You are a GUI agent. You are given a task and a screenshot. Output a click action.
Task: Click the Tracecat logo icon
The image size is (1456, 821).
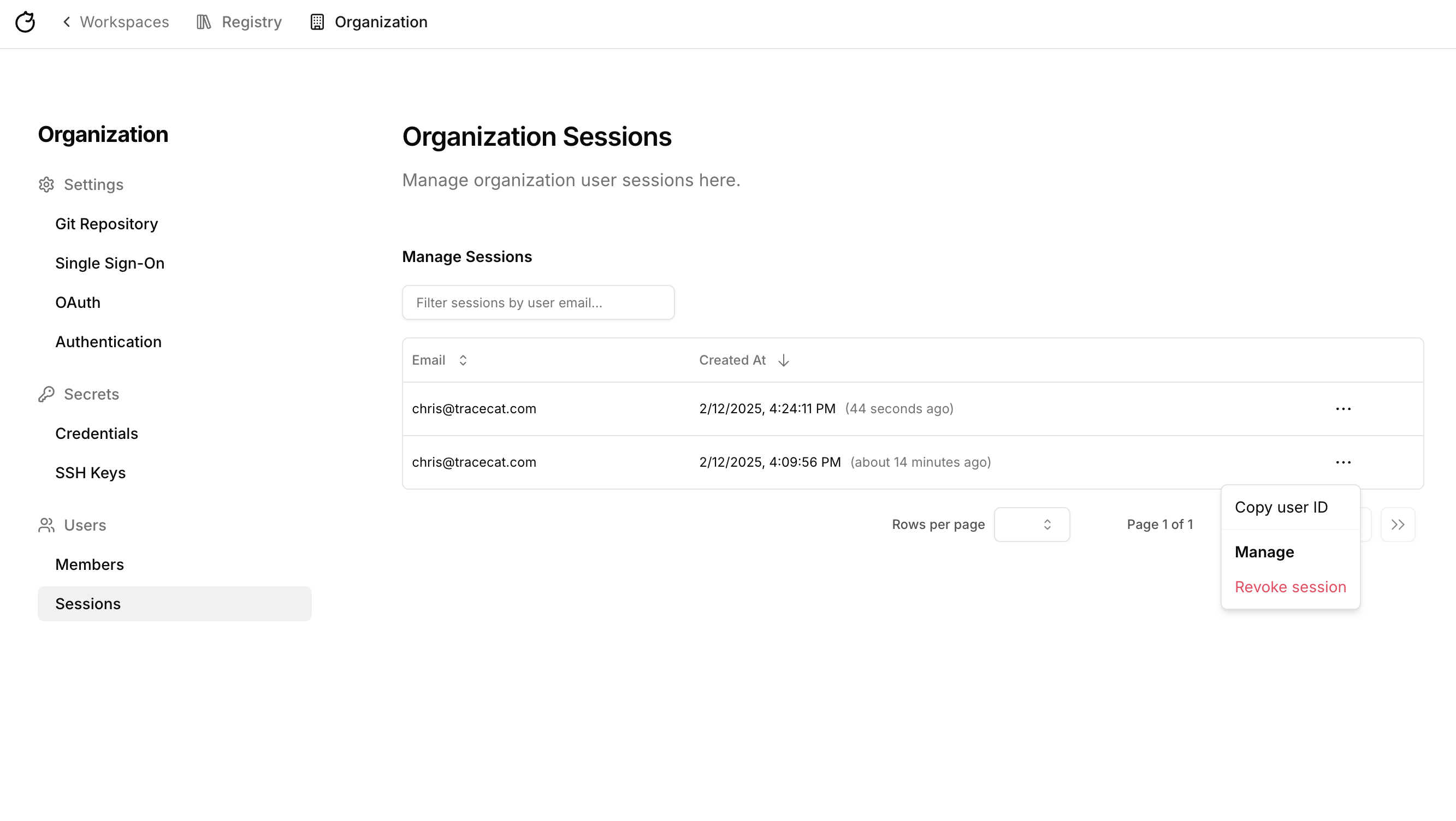[25, 22]
